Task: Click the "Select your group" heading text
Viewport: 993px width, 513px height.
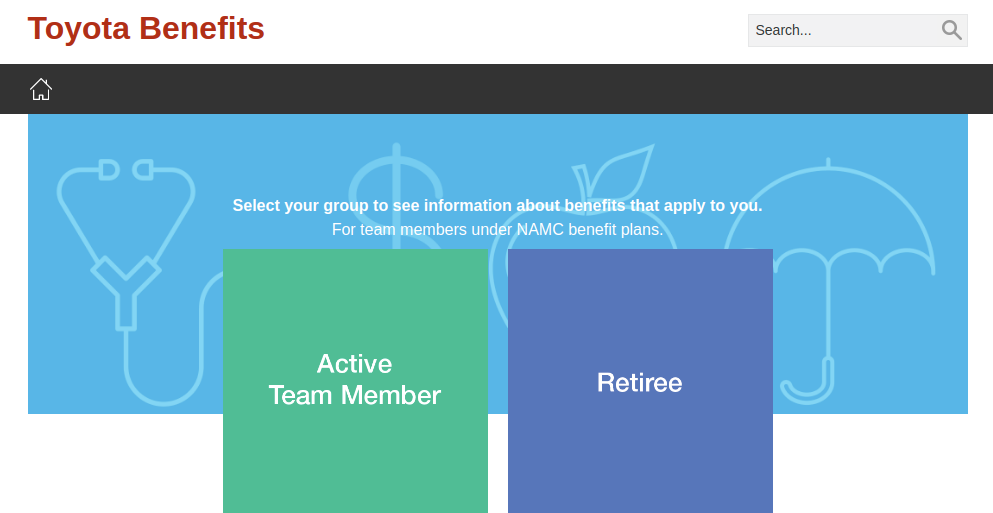Action: [x=497, y=206]
